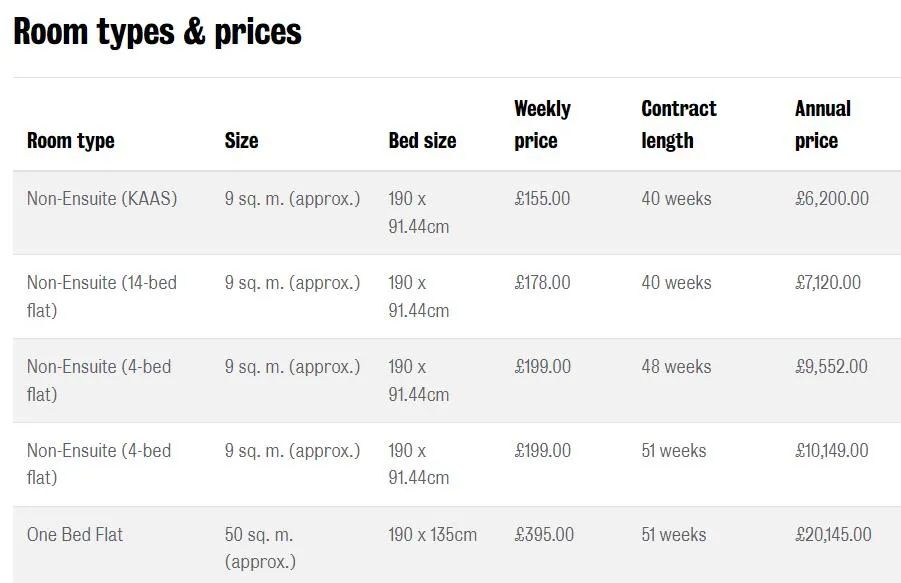Viewport: 901px width, 583px height.
Task: Select the Room type column header
Action: click(x=71, y=141)
